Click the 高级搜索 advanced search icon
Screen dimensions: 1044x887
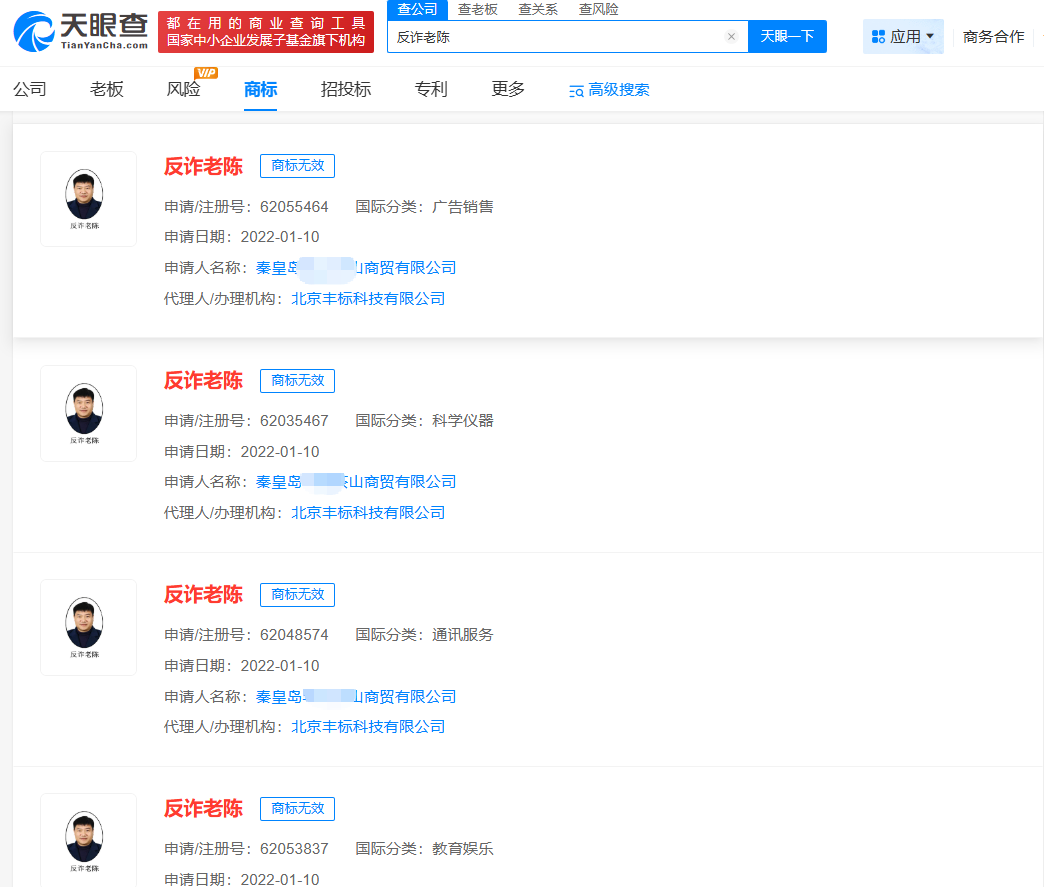tap(576, 89)
